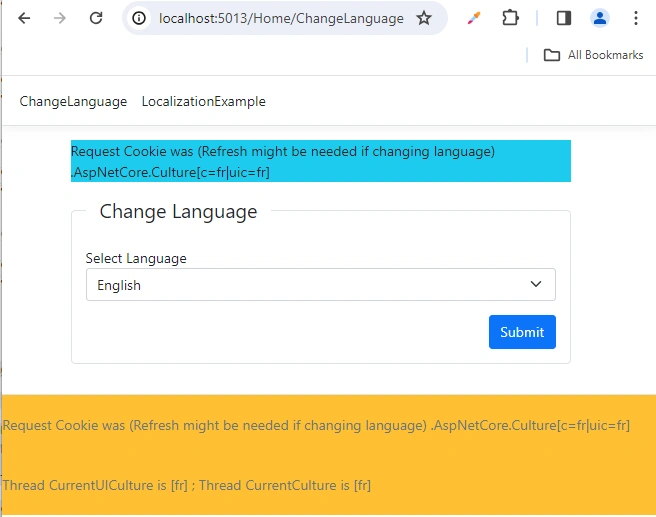Image resolution: width=656 pixels, height=517 pixels.
Task: Click the All Bookmarks label
Action: 605,55
